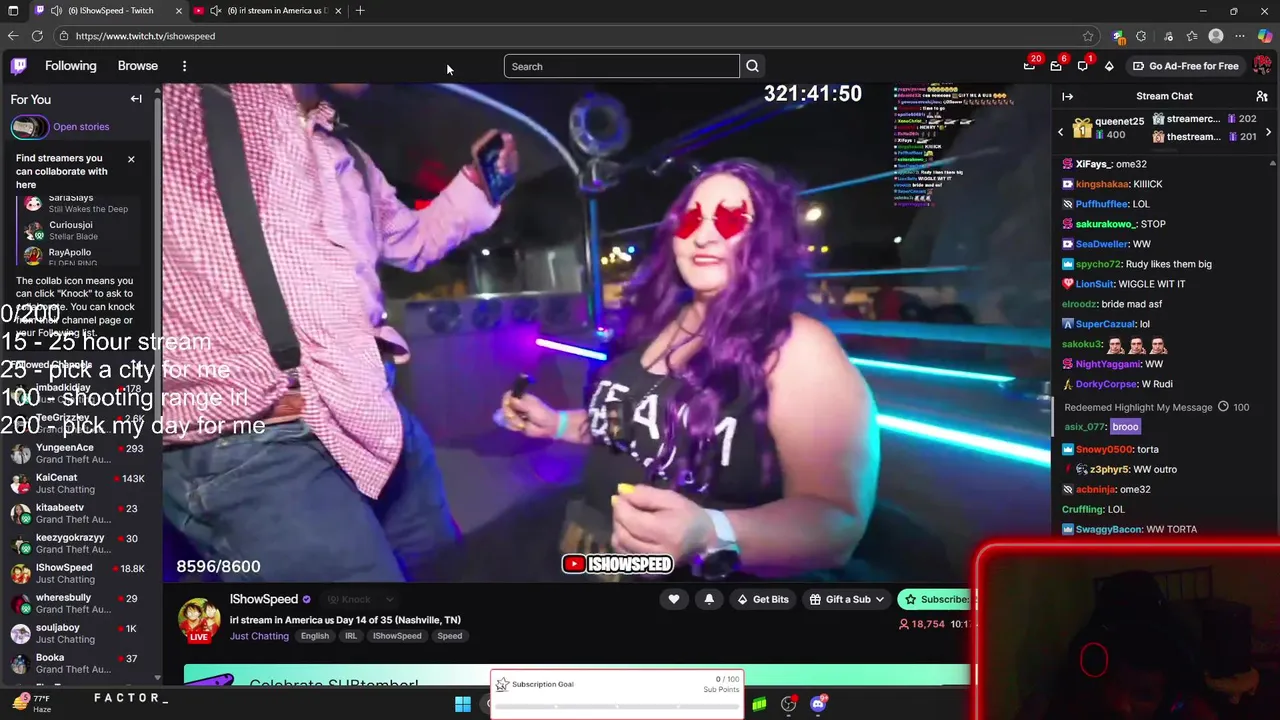Open the Browse page
Image resolution: width=1280 pixels, height=720 pixels.
point(138,66)
